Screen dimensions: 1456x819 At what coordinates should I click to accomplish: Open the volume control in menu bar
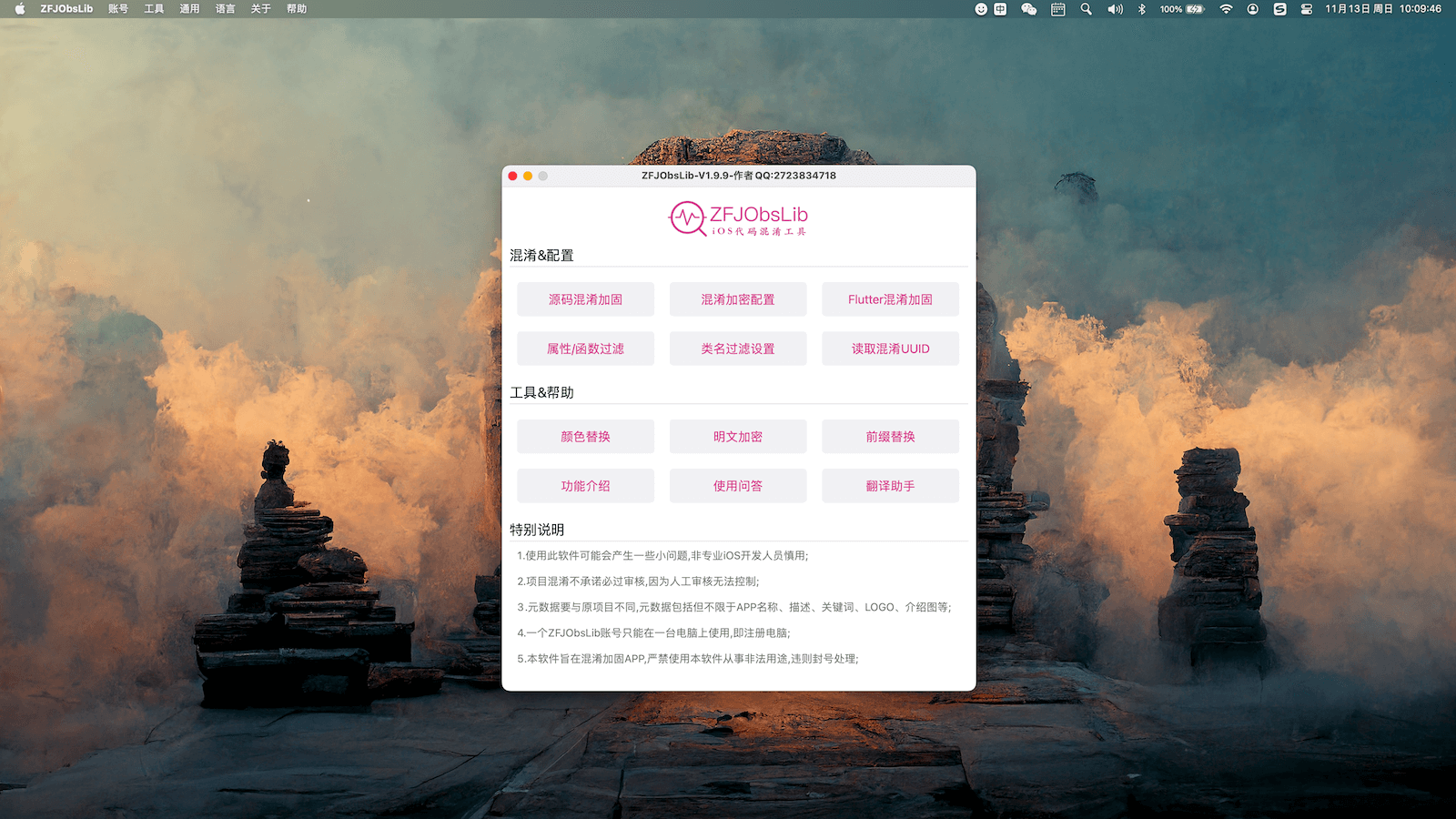coord(1114,9)
